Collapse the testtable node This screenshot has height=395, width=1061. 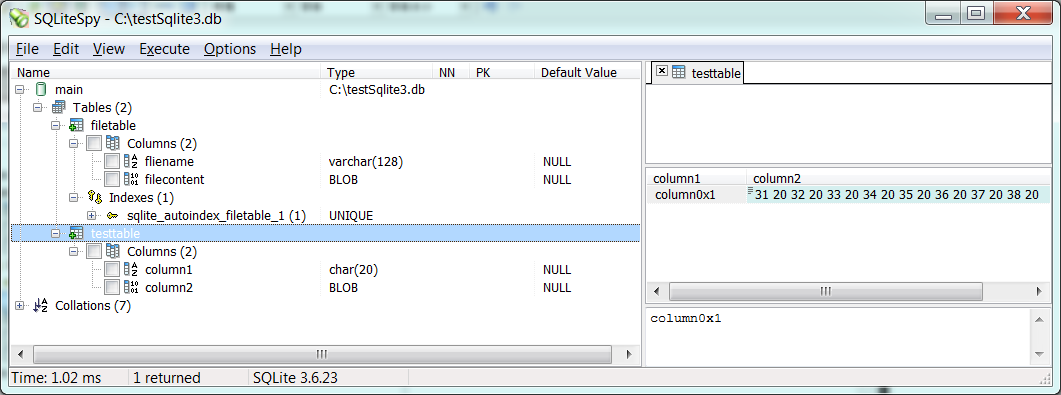click(x=56, y=233)
